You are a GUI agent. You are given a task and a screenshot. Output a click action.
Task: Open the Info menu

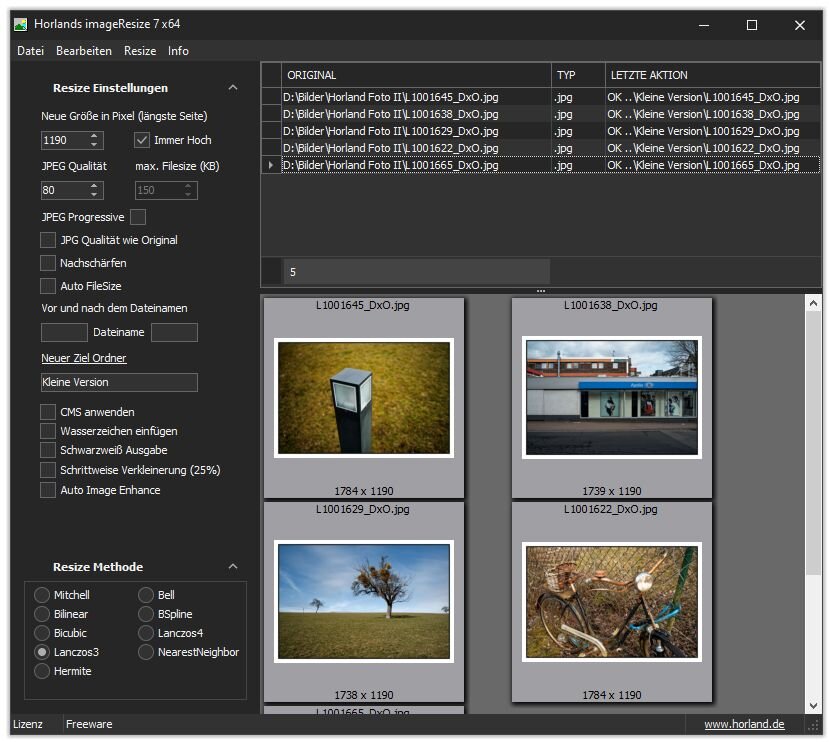178,51
